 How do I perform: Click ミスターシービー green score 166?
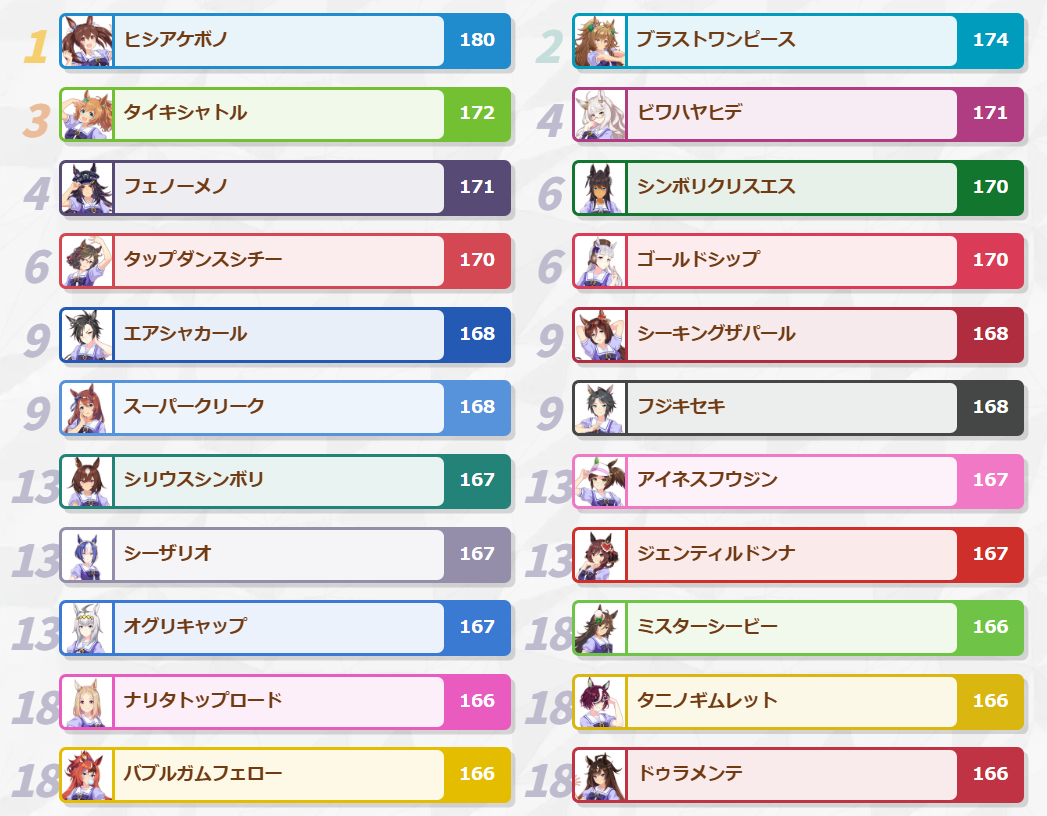(990, 627)
